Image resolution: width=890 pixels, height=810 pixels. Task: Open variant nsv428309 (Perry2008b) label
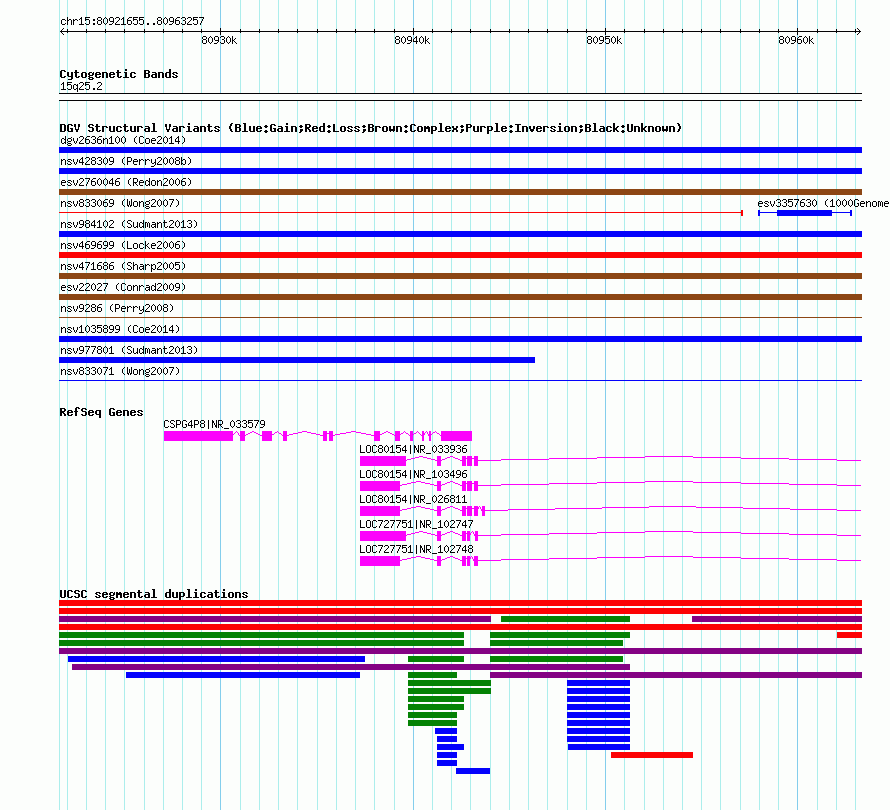click(x=126, y=161)
